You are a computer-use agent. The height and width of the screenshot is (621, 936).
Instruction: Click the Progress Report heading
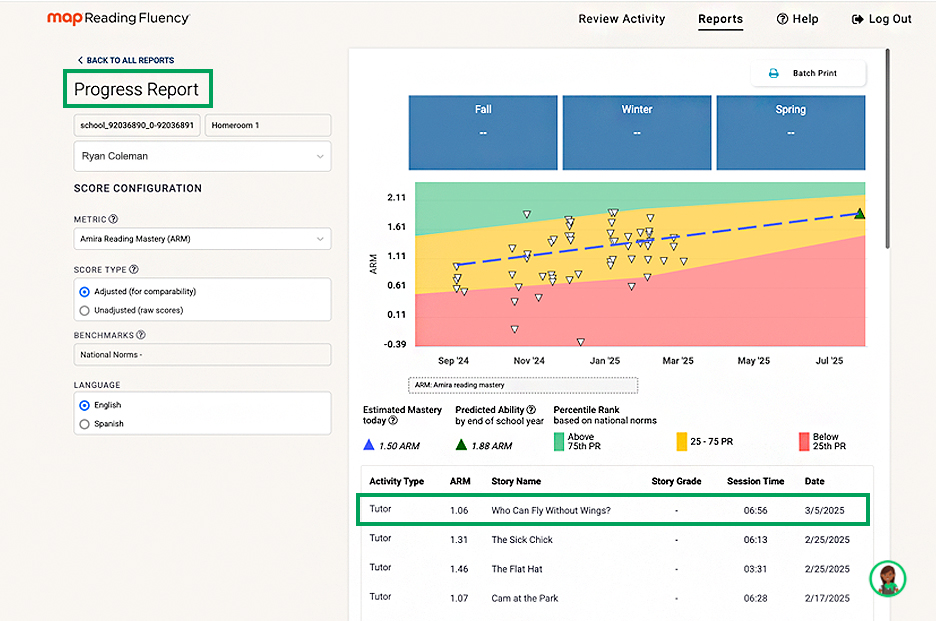[136, 89]
